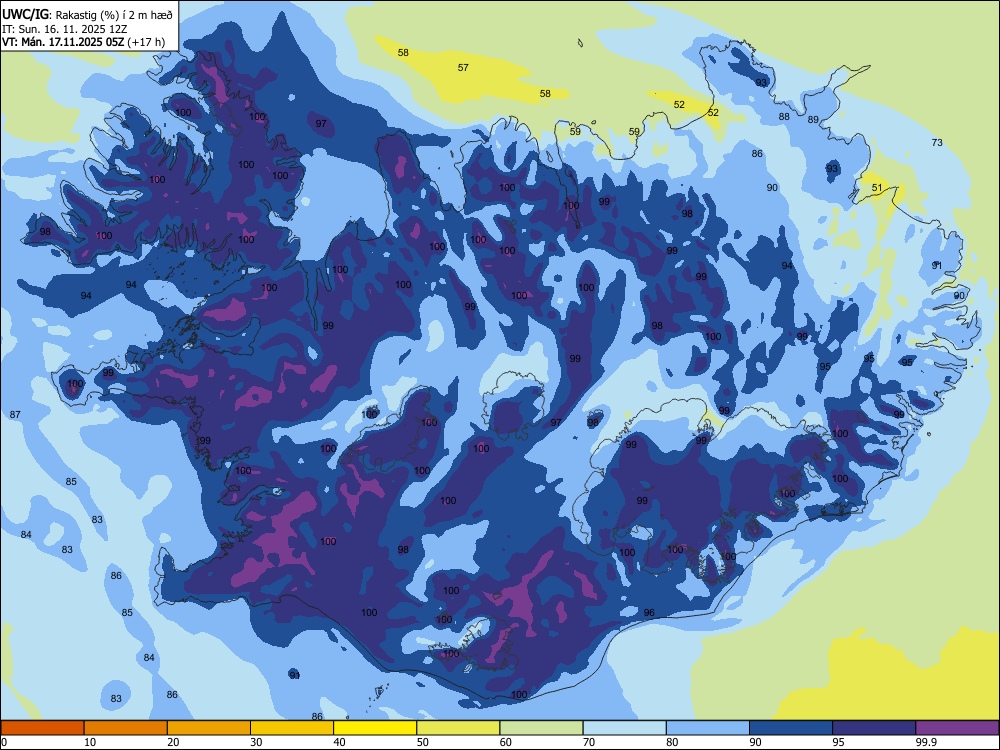Click the 51 value in the yellow patch
The image size is (1000, 750).
pos(877,188)
